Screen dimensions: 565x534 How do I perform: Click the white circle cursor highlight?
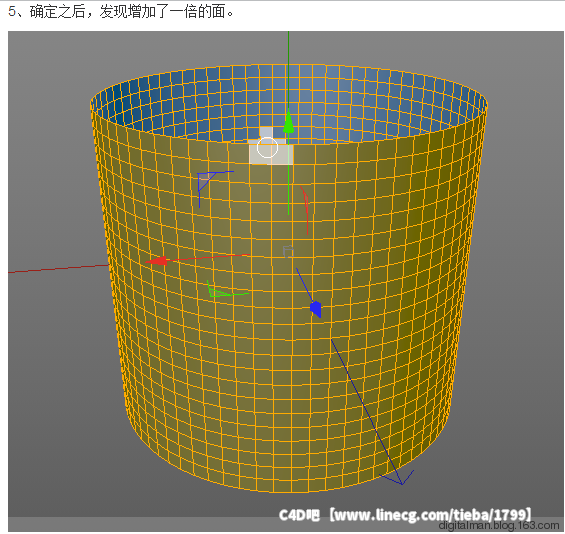267,147
